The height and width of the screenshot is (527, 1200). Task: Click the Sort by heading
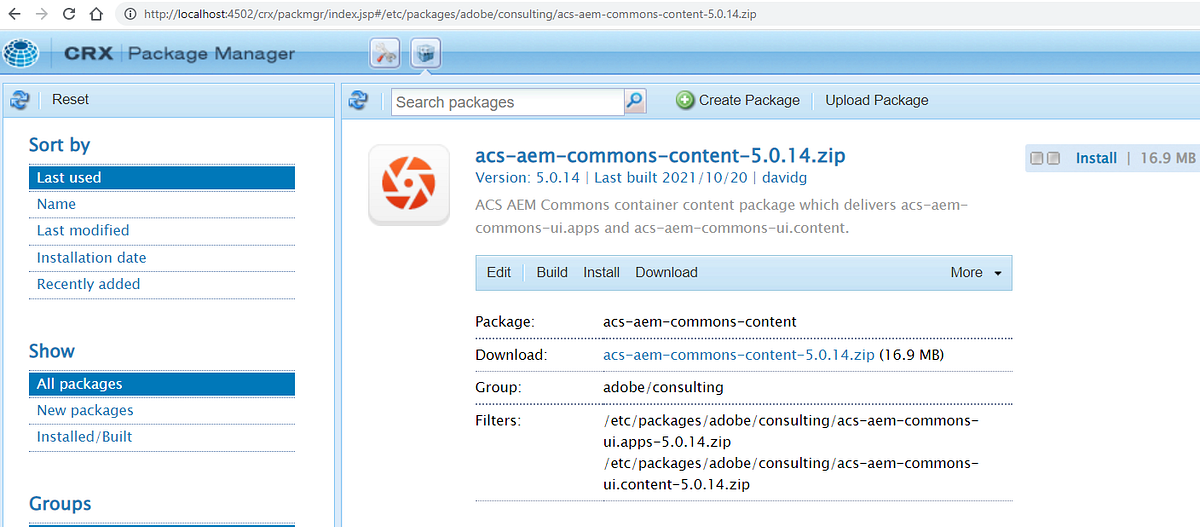(60, 145)
